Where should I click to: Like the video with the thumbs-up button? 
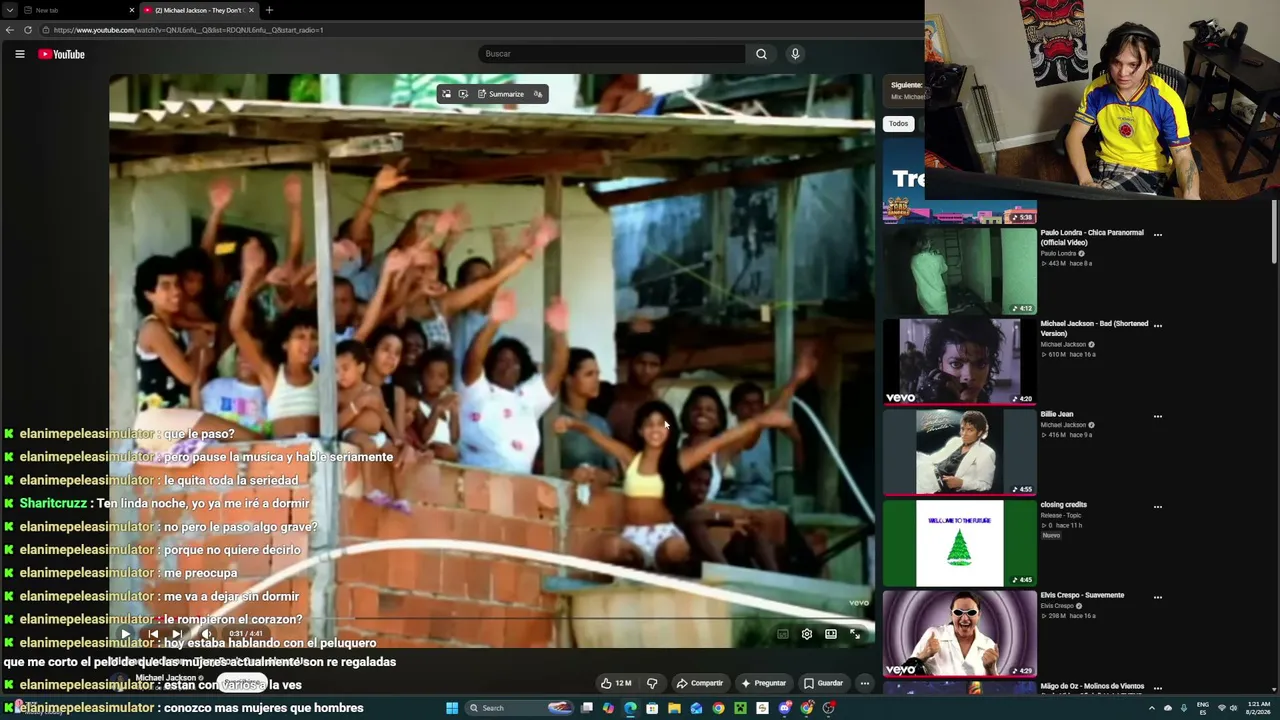click(x=615, y=683)
